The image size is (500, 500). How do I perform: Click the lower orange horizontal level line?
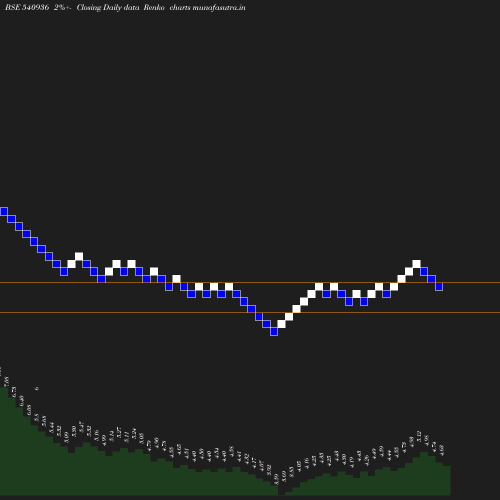point(250,313)
